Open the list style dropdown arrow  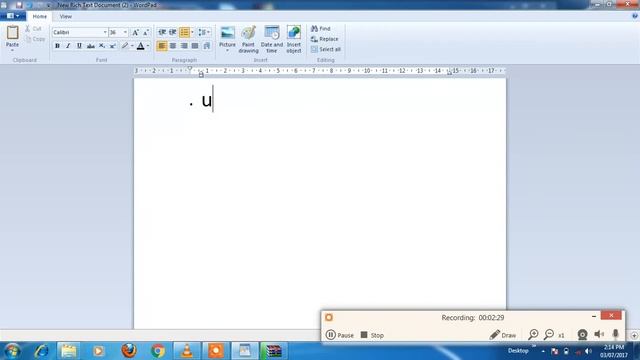(192, 32)
